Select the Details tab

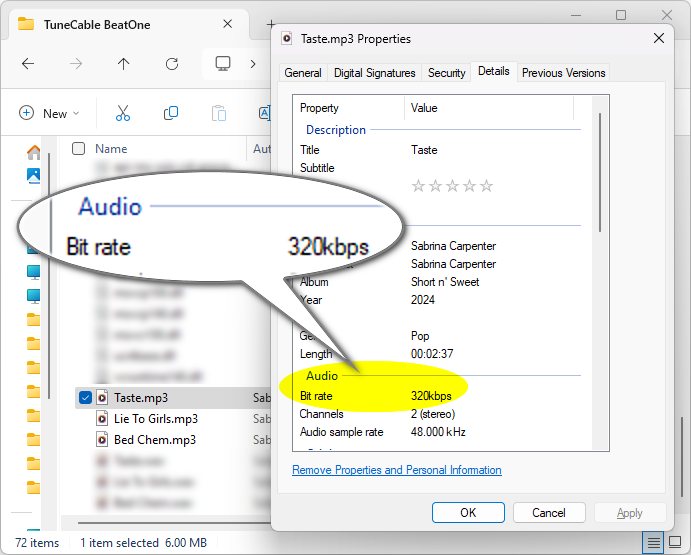494,71
